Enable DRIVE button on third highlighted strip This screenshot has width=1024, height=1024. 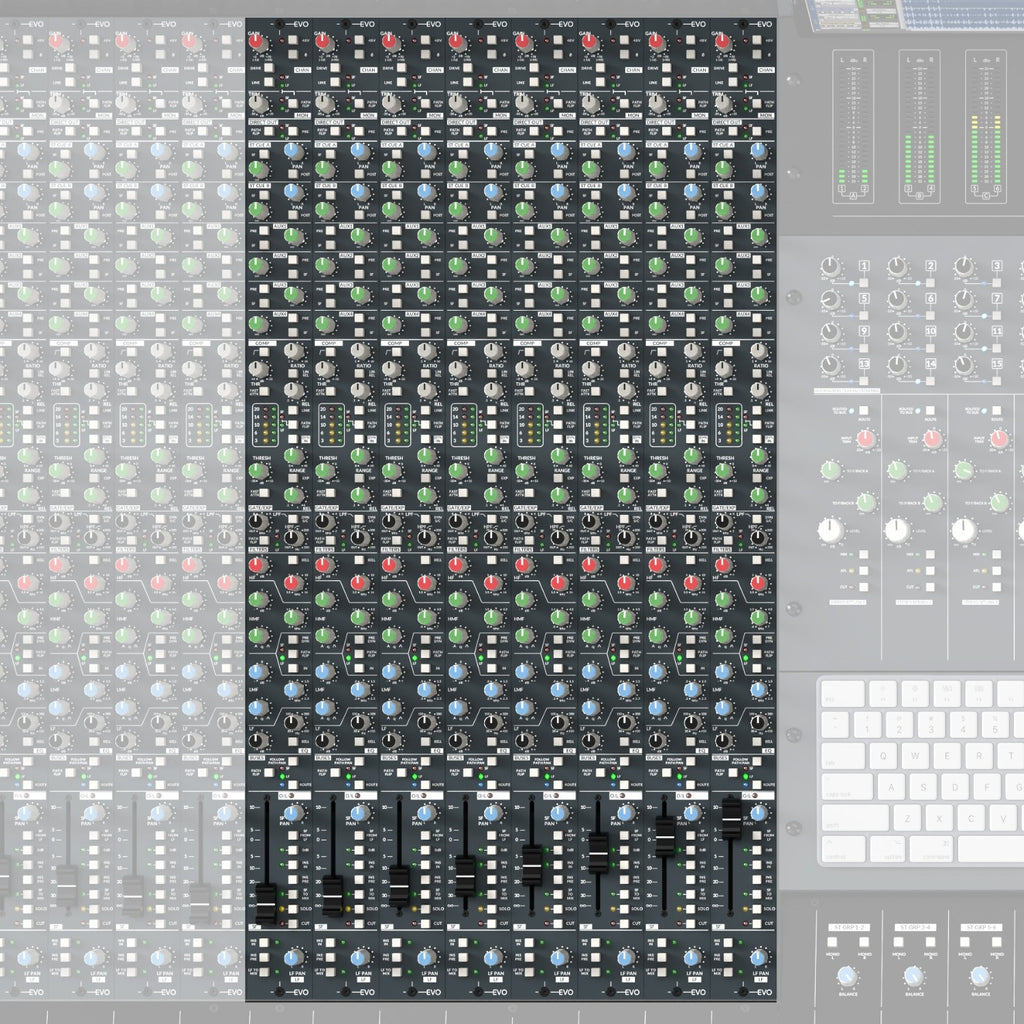coord(402,68)
